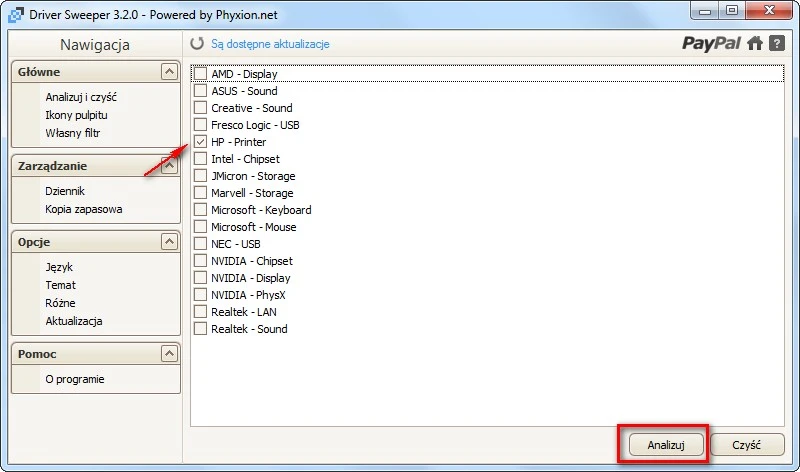Collapse the Główne navigation section
The image size is (800, 472).
tap(169, 72)
